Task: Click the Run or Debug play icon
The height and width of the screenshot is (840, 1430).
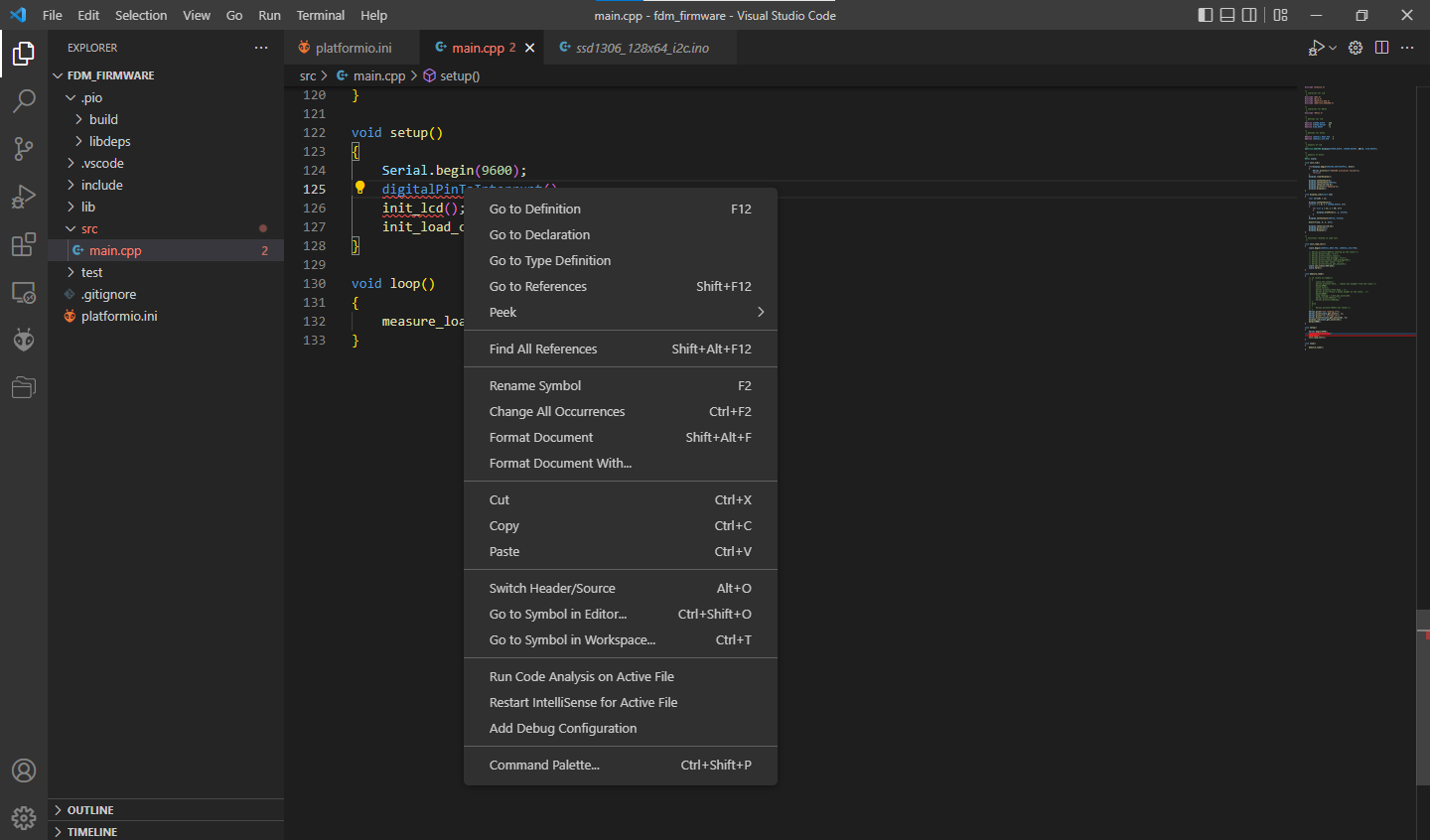Action: coord(1317,48)
